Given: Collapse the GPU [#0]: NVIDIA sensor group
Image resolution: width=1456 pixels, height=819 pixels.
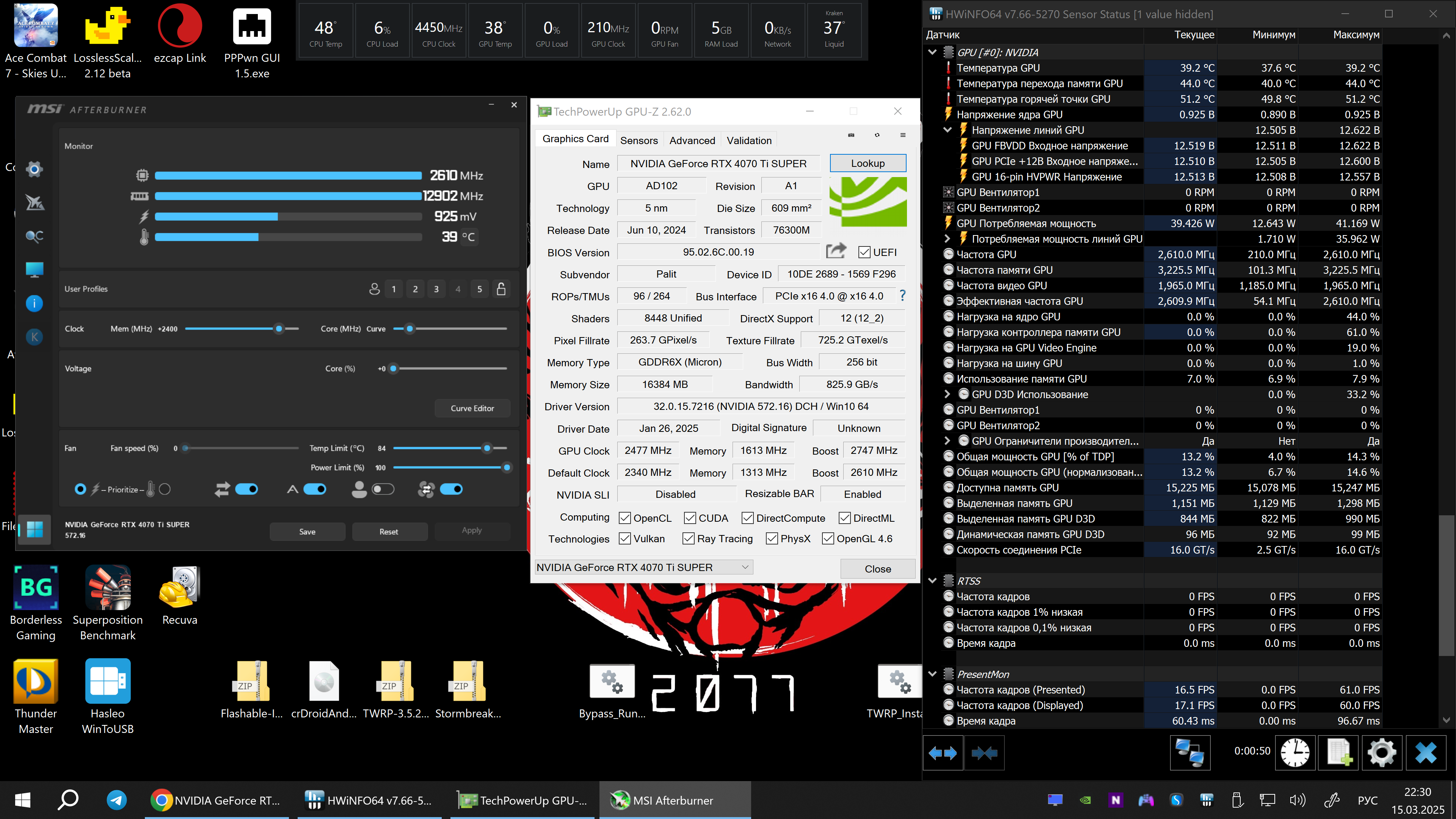Looking at the screenshot, I should [932, 52].
